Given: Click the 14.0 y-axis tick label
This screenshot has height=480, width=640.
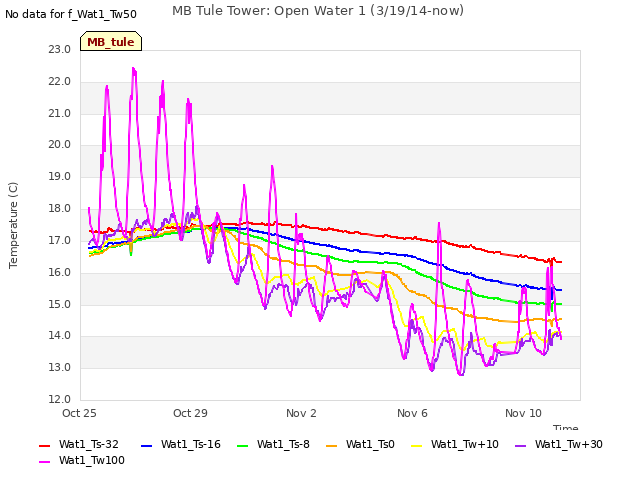Looking at the screenshot, I should pos(60,336).
